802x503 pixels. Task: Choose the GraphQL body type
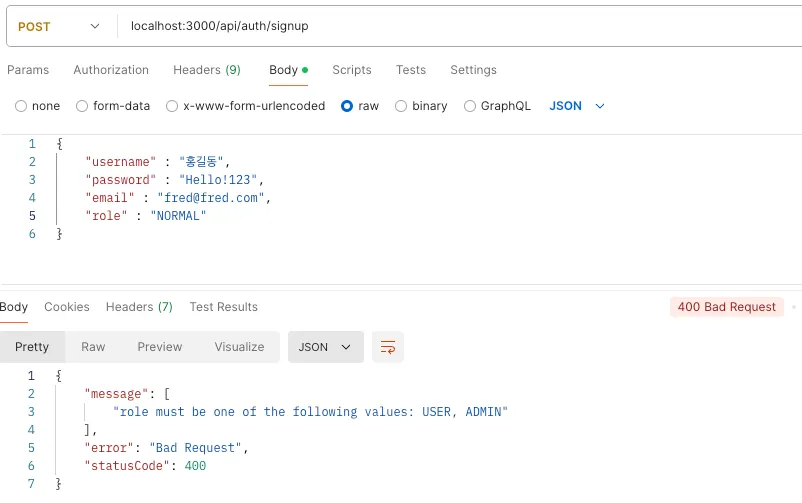coord(470,106)
